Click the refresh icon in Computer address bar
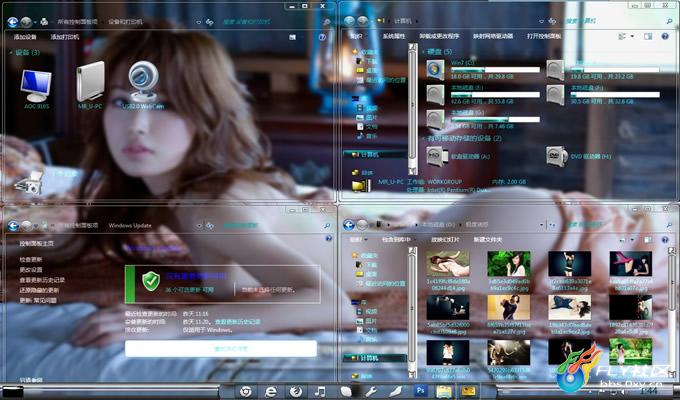This screenshot has width=680, height=400. [552, 21]
